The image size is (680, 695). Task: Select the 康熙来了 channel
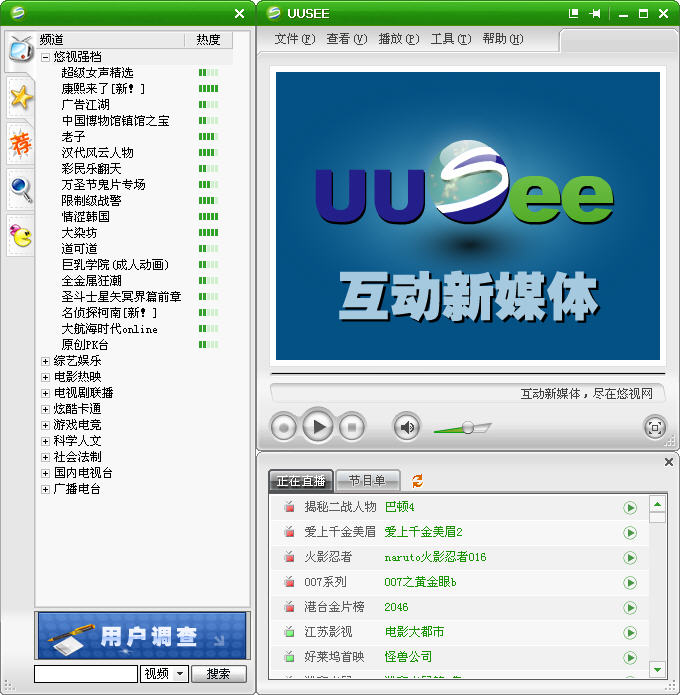(103, 89)
